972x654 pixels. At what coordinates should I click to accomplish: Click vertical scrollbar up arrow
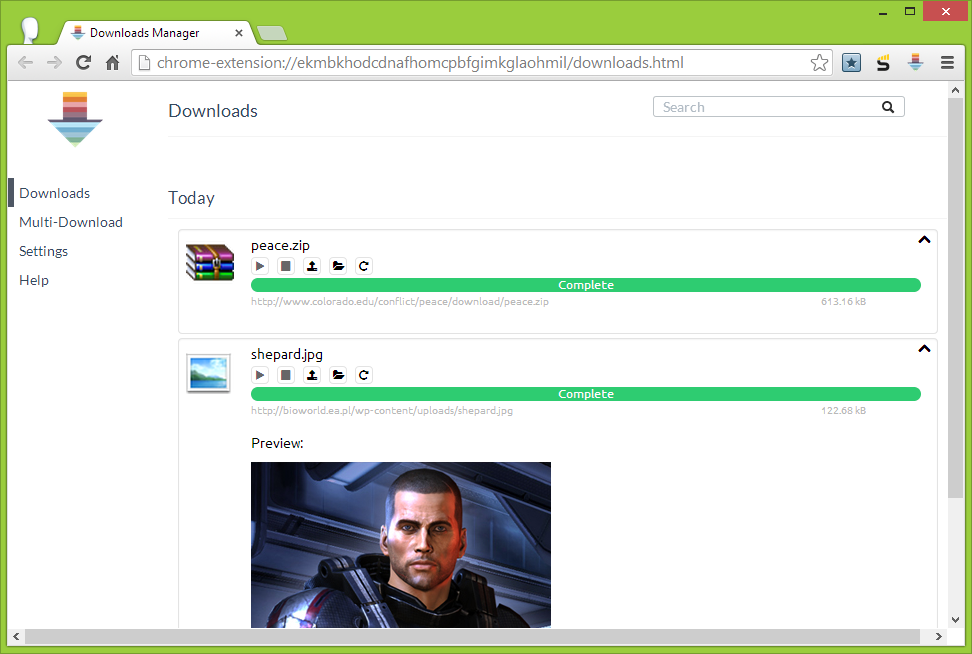click(x=955, y=91)
